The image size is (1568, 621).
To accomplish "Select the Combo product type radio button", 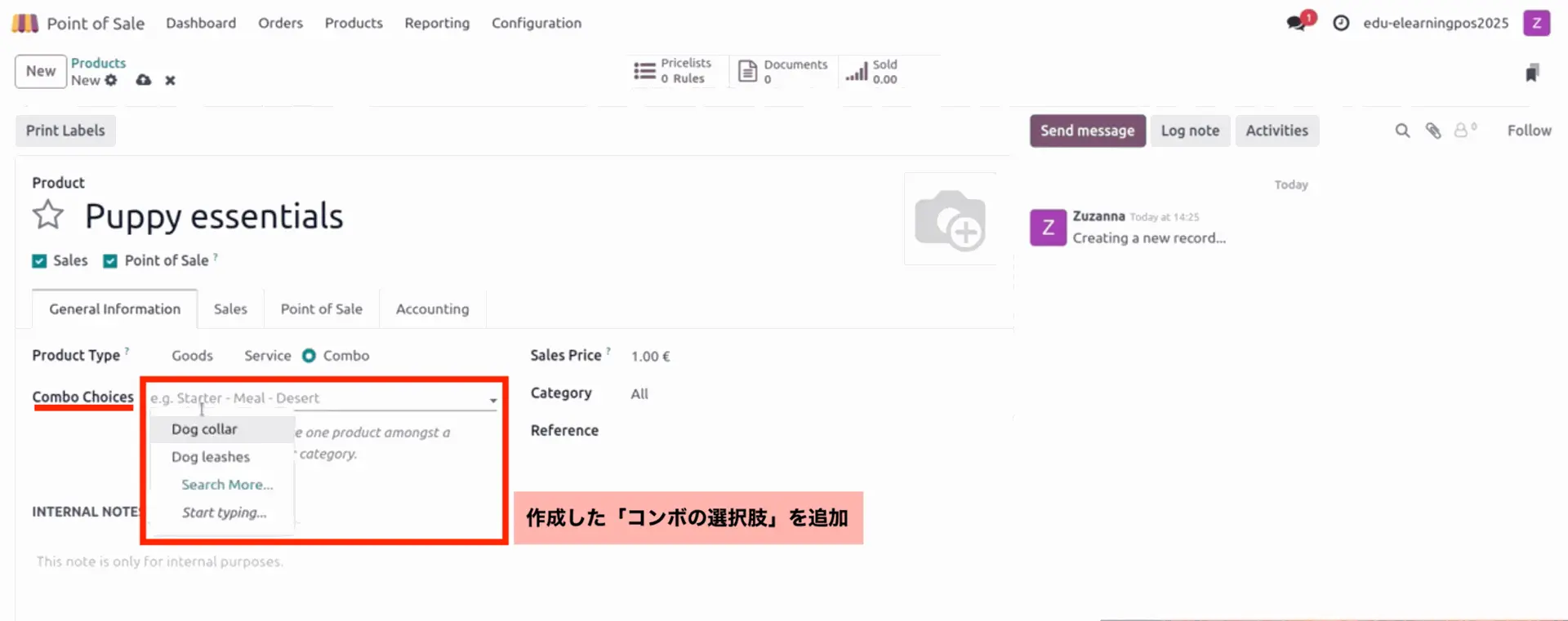I will [309, 356].
